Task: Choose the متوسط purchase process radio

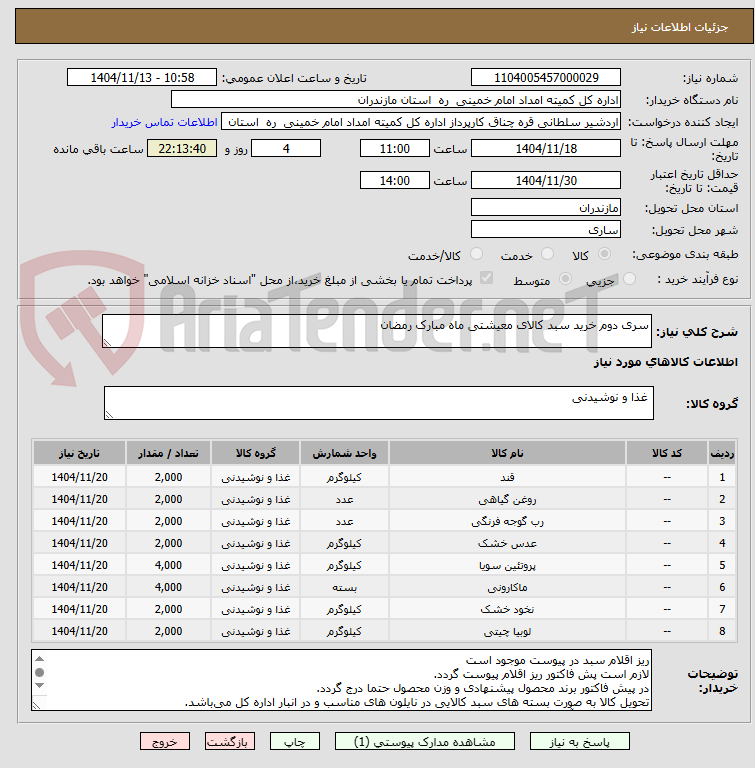Action: coord(565,279)
